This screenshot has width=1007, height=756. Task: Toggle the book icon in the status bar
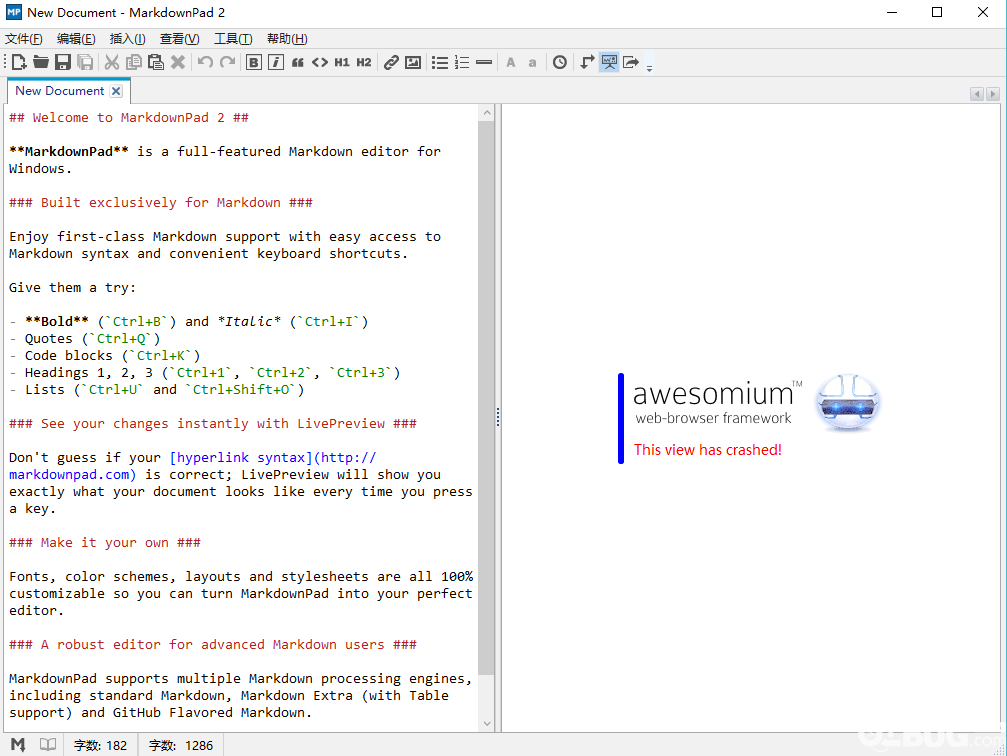tap(48, 744)
